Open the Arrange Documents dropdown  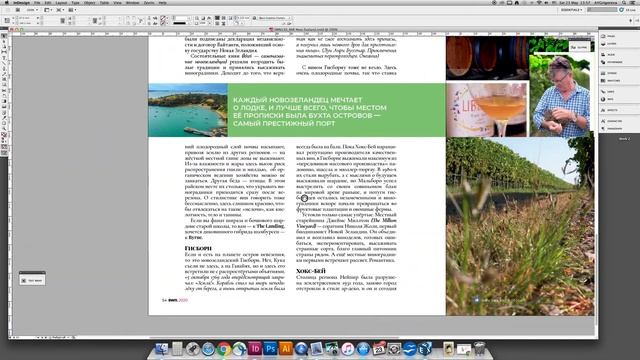click(x=72, y=9)
